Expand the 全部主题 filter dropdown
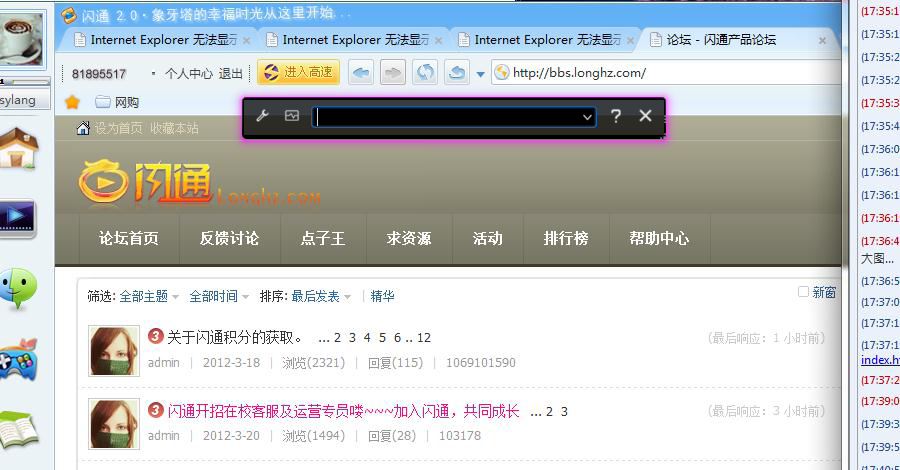 pyautogui.click(x=149, y=296)
